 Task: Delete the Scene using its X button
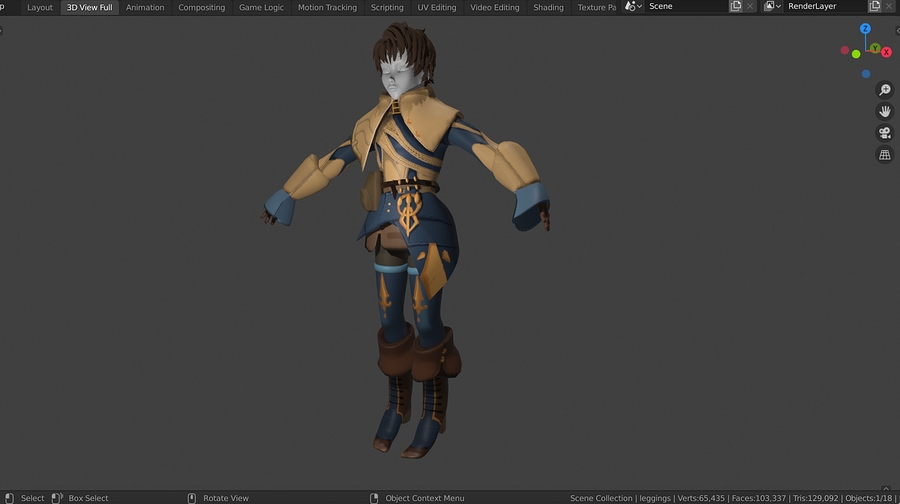click(751, 7)
